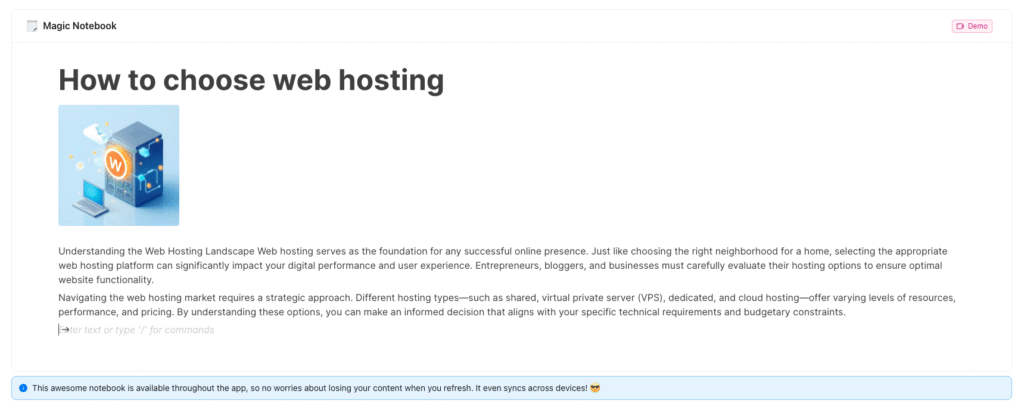Image resolution: width=1024 pixels, height=419 pixels.
Task: Place cursor in 'How to choose web hosting' heading
Action: [x=251, y=79]
